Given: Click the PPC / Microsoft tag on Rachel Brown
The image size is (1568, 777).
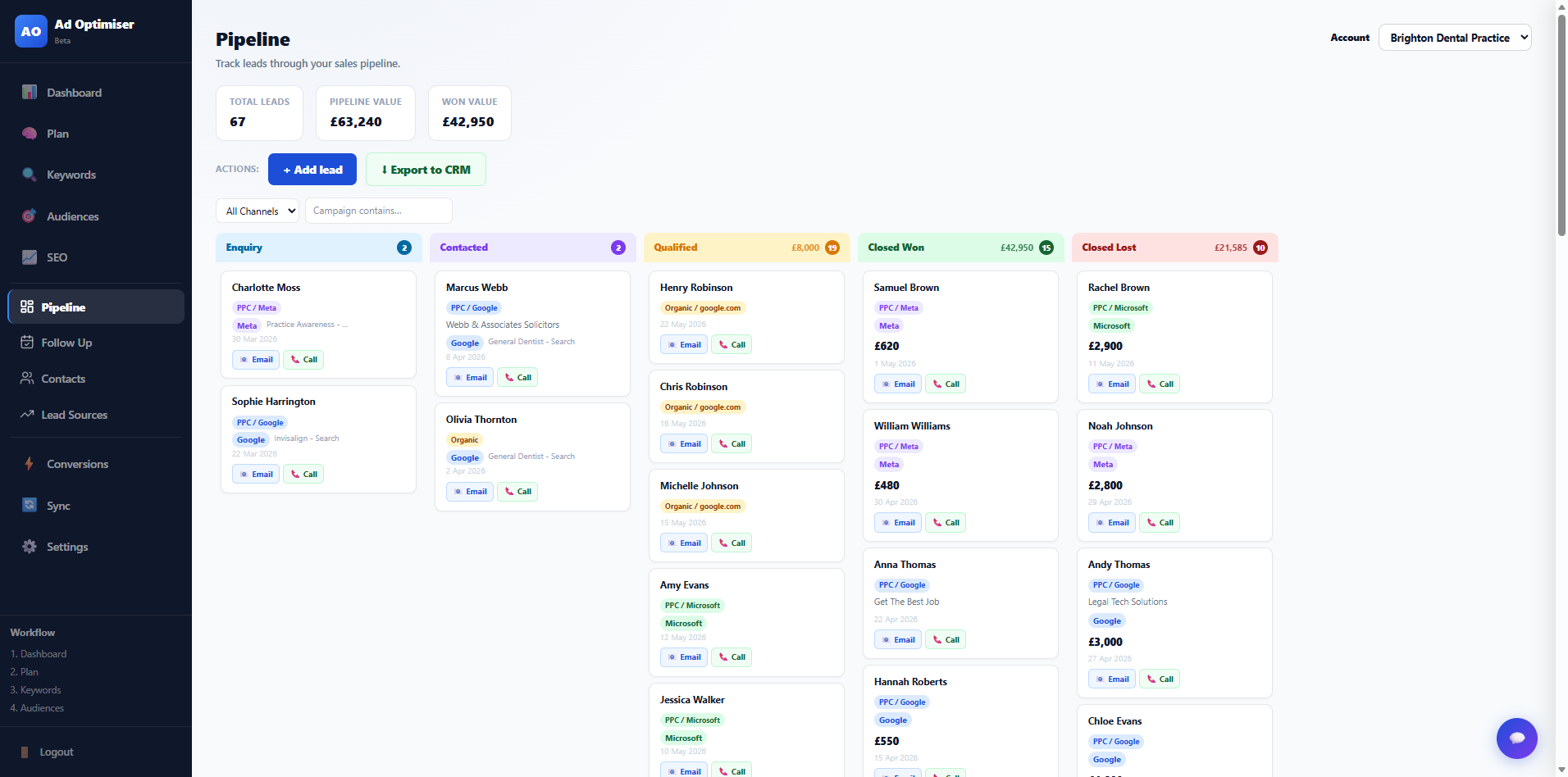Looking at the screenshot, I should 1120,308.
